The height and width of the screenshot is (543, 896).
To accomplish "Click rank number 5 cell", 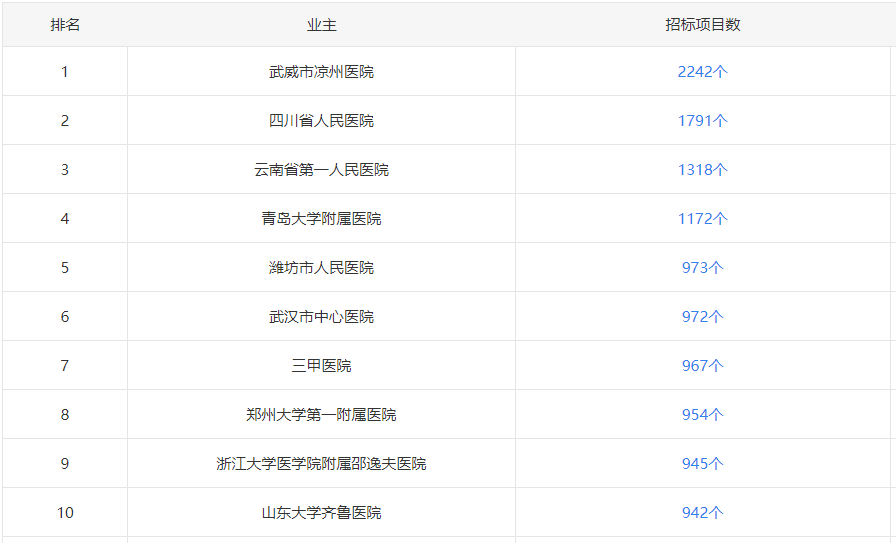I will pyautogui.click(x=65, y=267).
